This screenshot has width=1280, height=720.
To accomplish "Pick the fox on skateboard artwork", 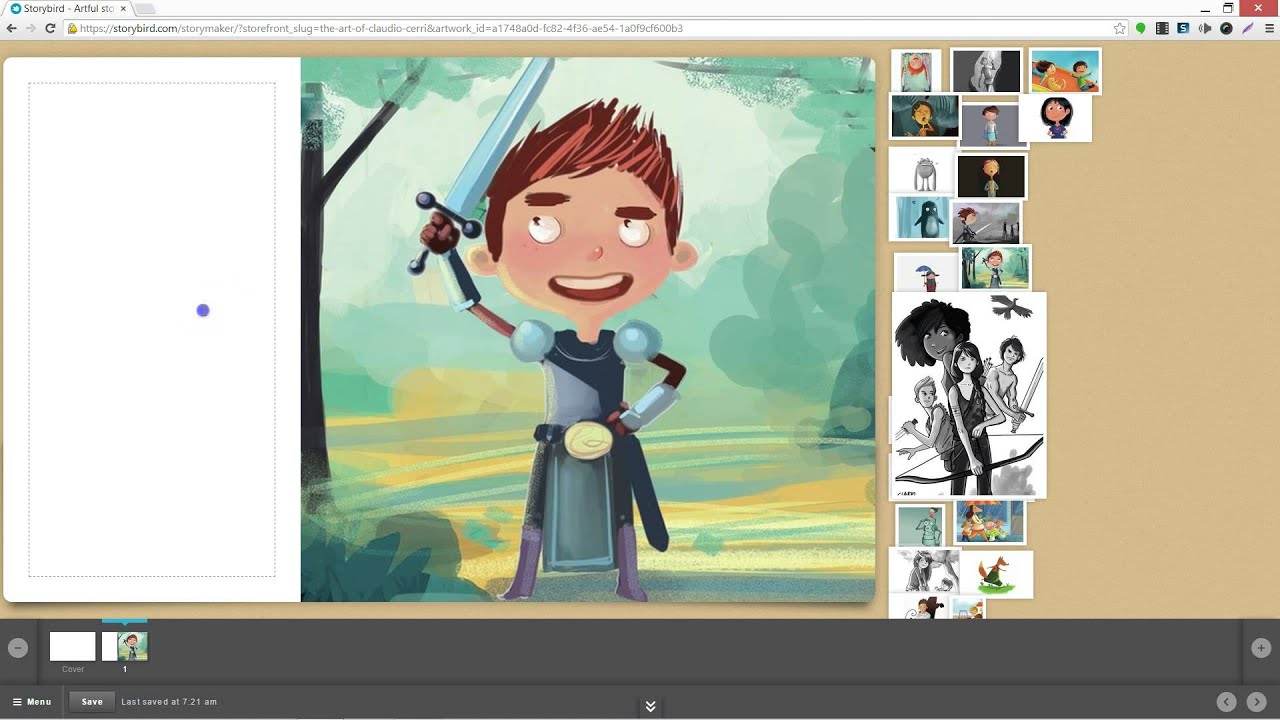I will [x=996, y=574].
